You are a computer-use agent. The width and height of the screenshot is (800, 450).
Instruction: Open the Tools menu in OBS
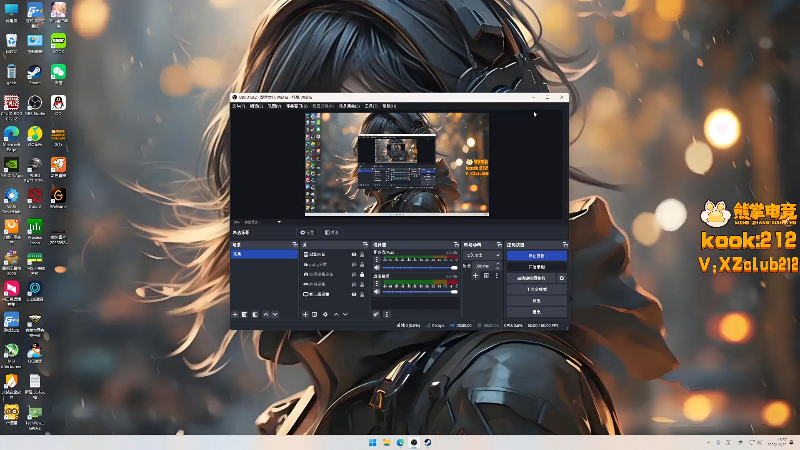371,106
